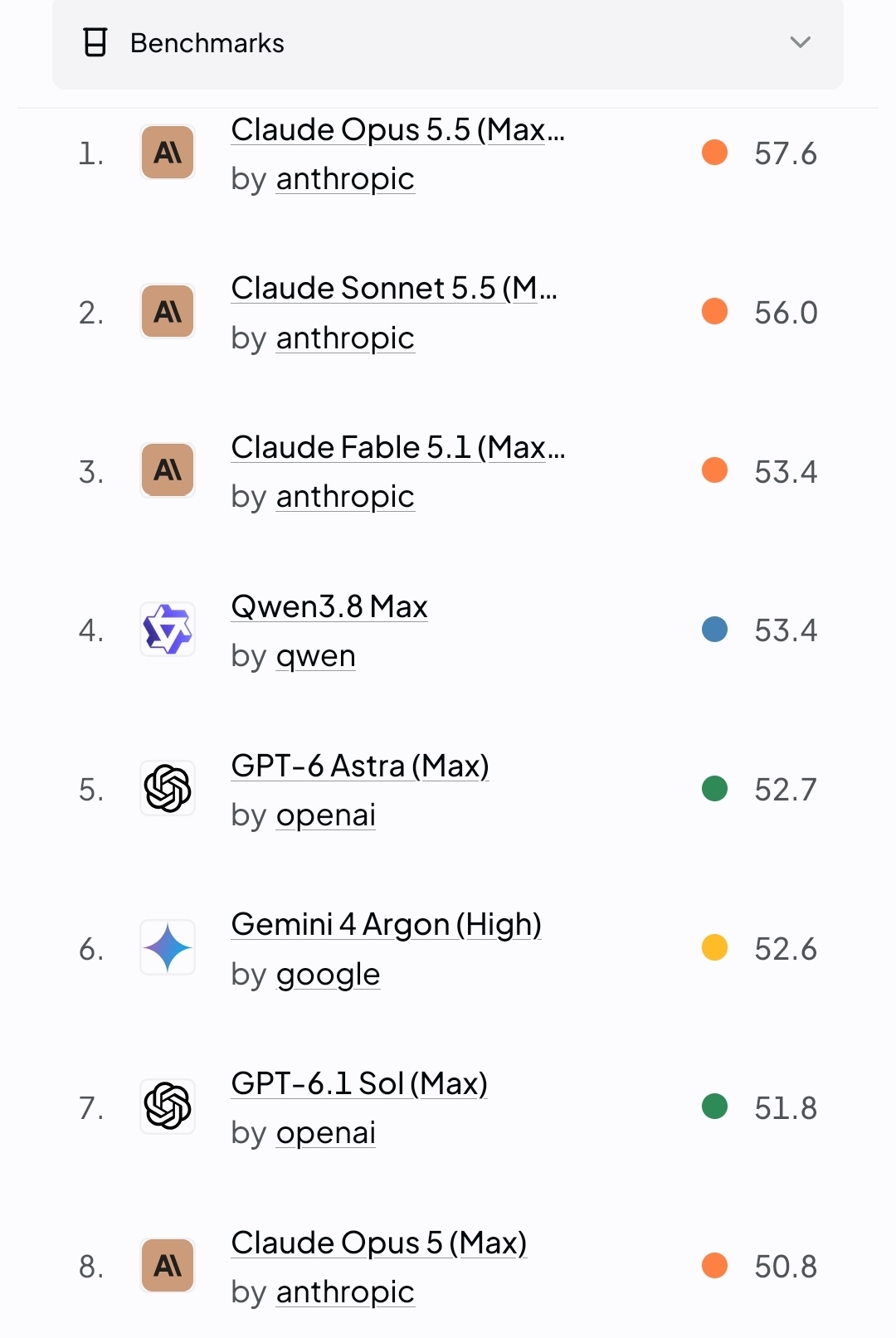Click the orange dot beside score 57.6

[x=714, y=153]
